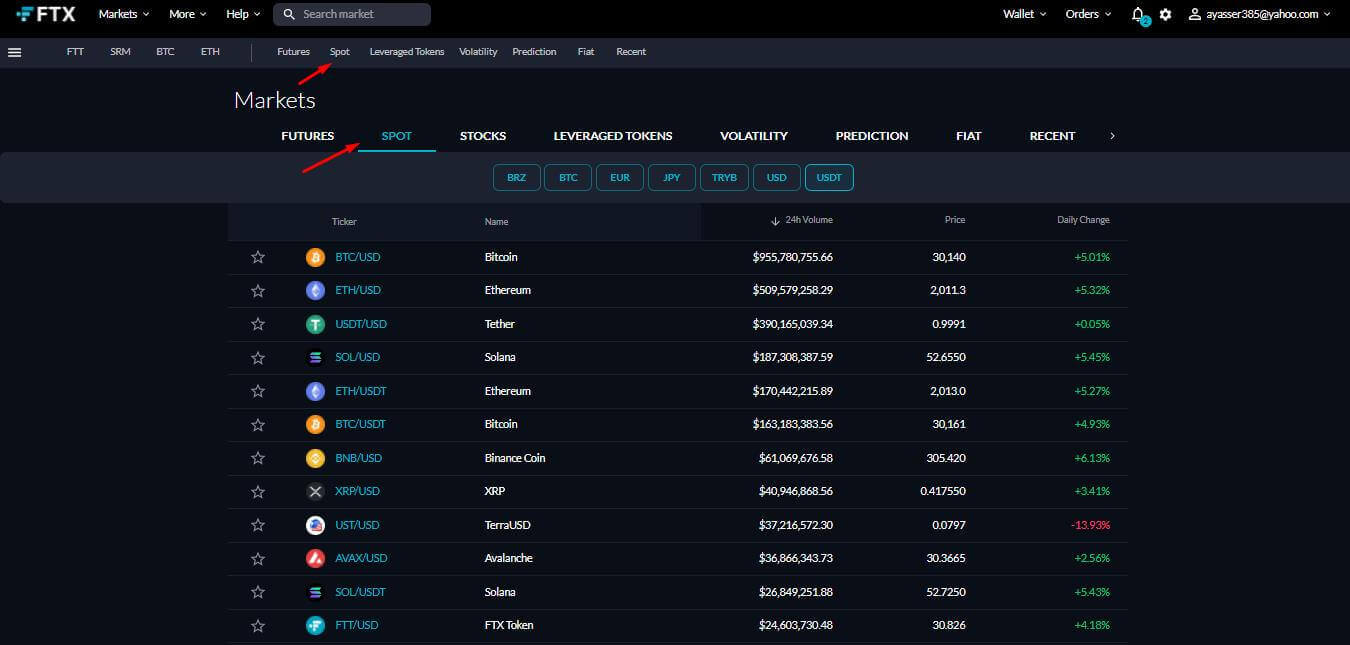Click the FTX Token icon in the FTT/USD row
This screenshot has height=645, width=1350.
click(315, 625)
